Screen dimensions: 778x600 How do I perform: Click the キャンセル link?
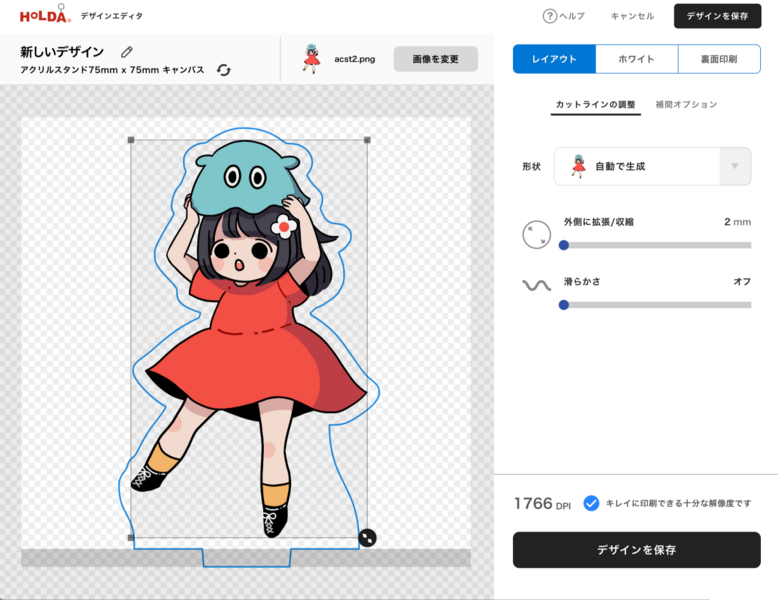point(632,16)
